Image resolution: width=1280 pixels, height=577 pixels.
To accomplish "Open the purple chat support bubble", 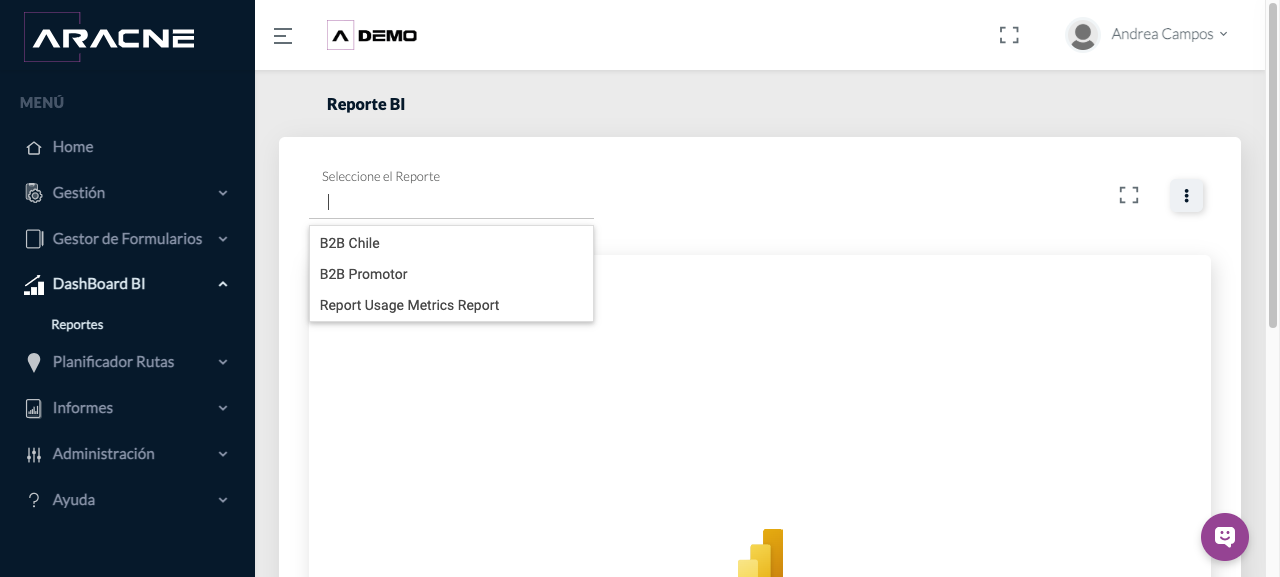I will [x=1225, y=537].
